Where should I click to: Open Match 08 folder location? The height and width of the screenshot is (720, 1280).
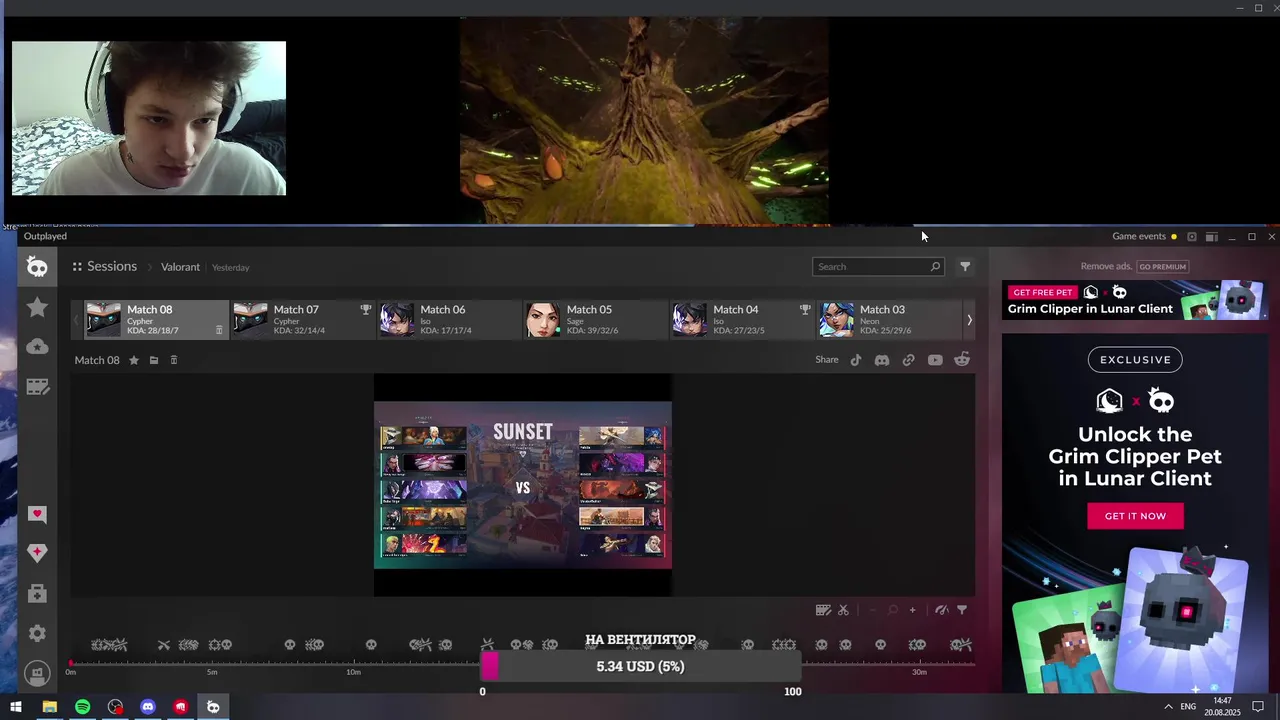(x=154, y=360)
